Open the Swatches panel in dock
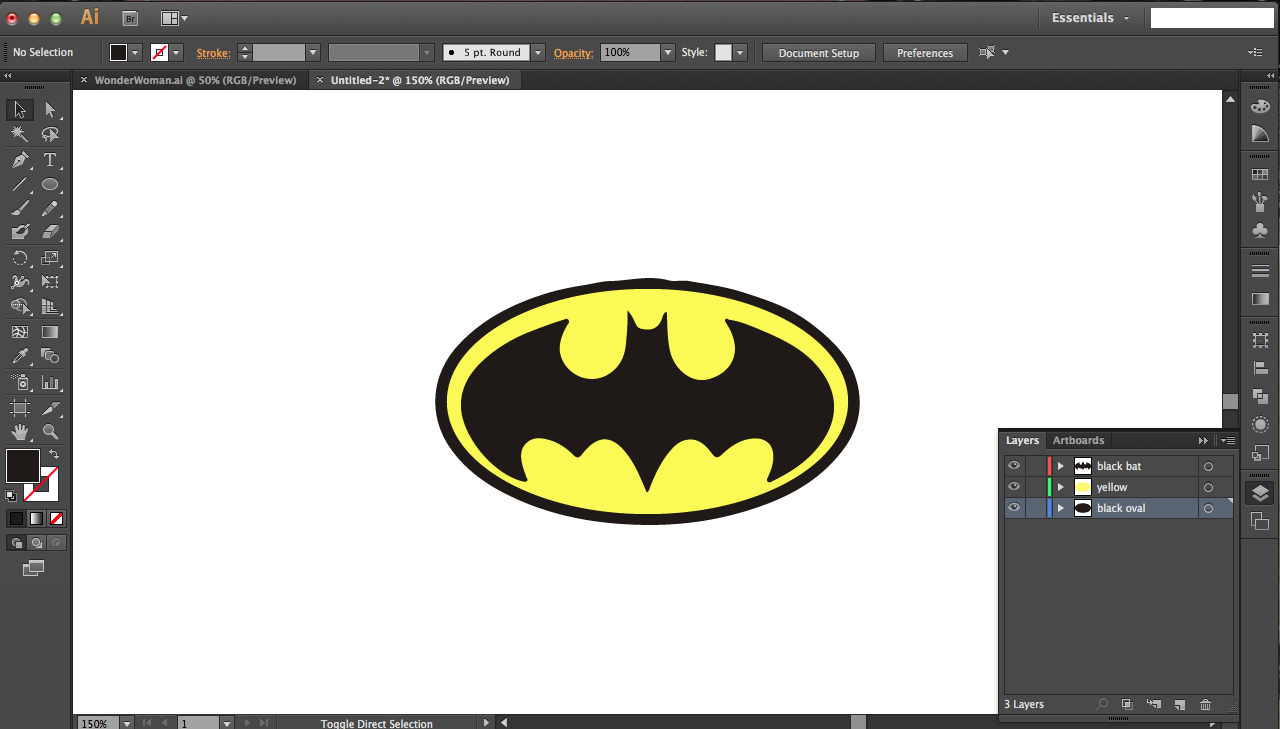The height and width of the screenshot is (729, 1280). (1260, 175)
